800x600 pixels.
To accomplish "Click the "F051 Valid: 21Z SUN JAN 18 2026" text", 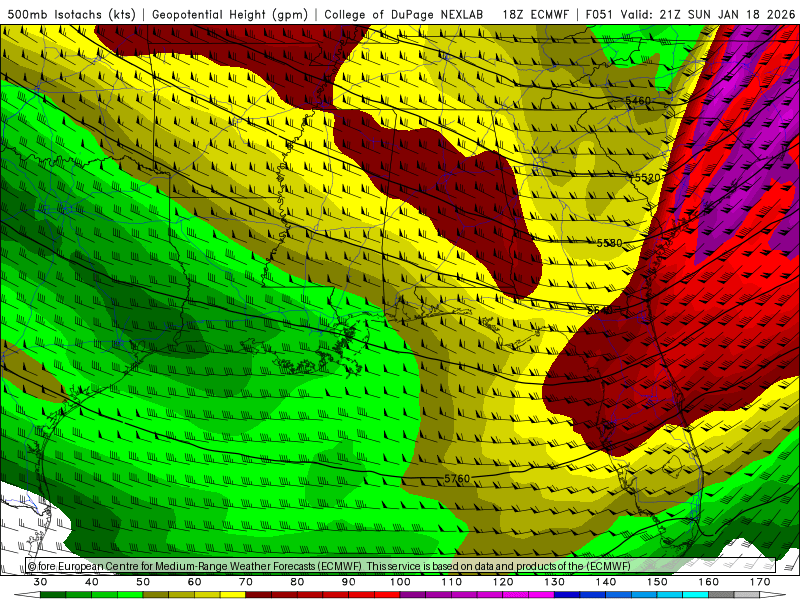I will 690,14.
